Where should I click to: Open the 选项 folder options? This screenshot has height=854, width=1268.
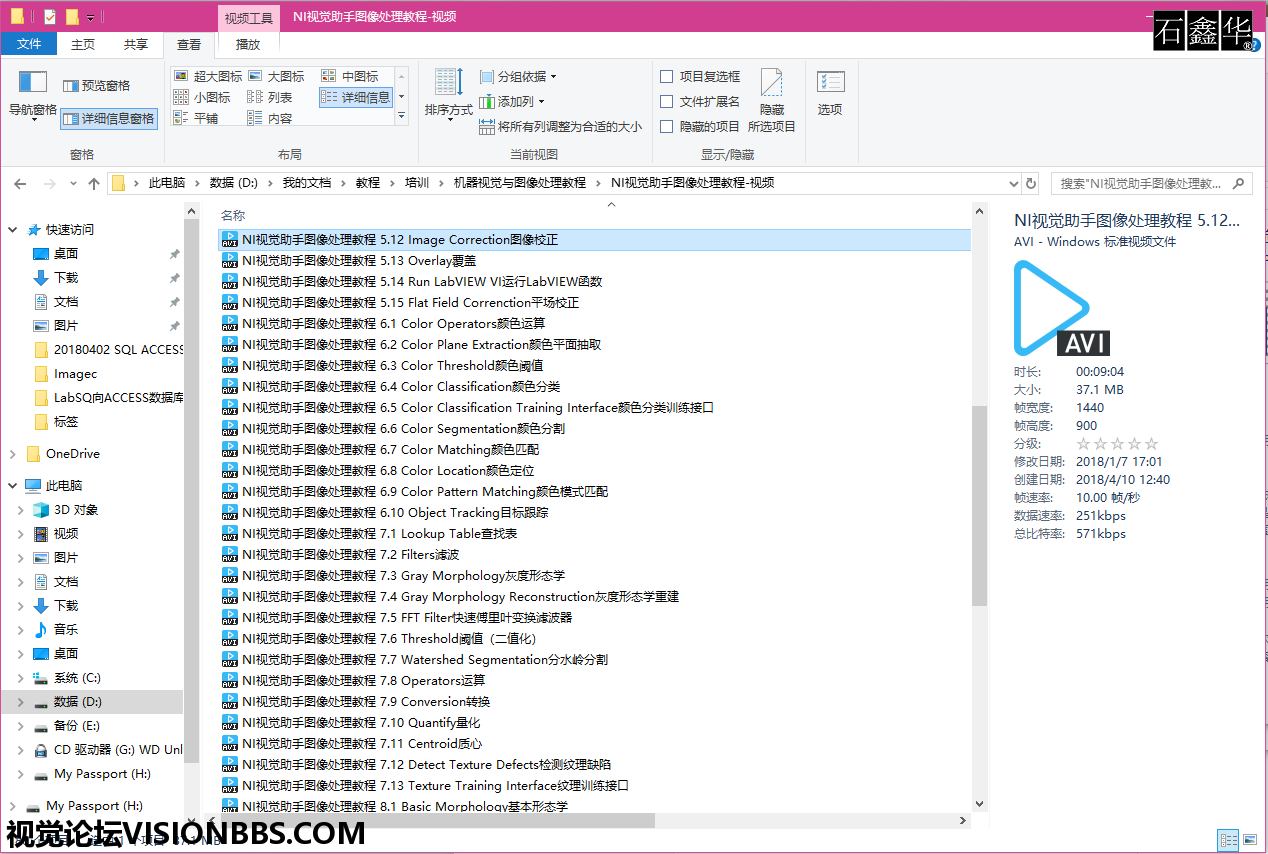coord(830,93)
